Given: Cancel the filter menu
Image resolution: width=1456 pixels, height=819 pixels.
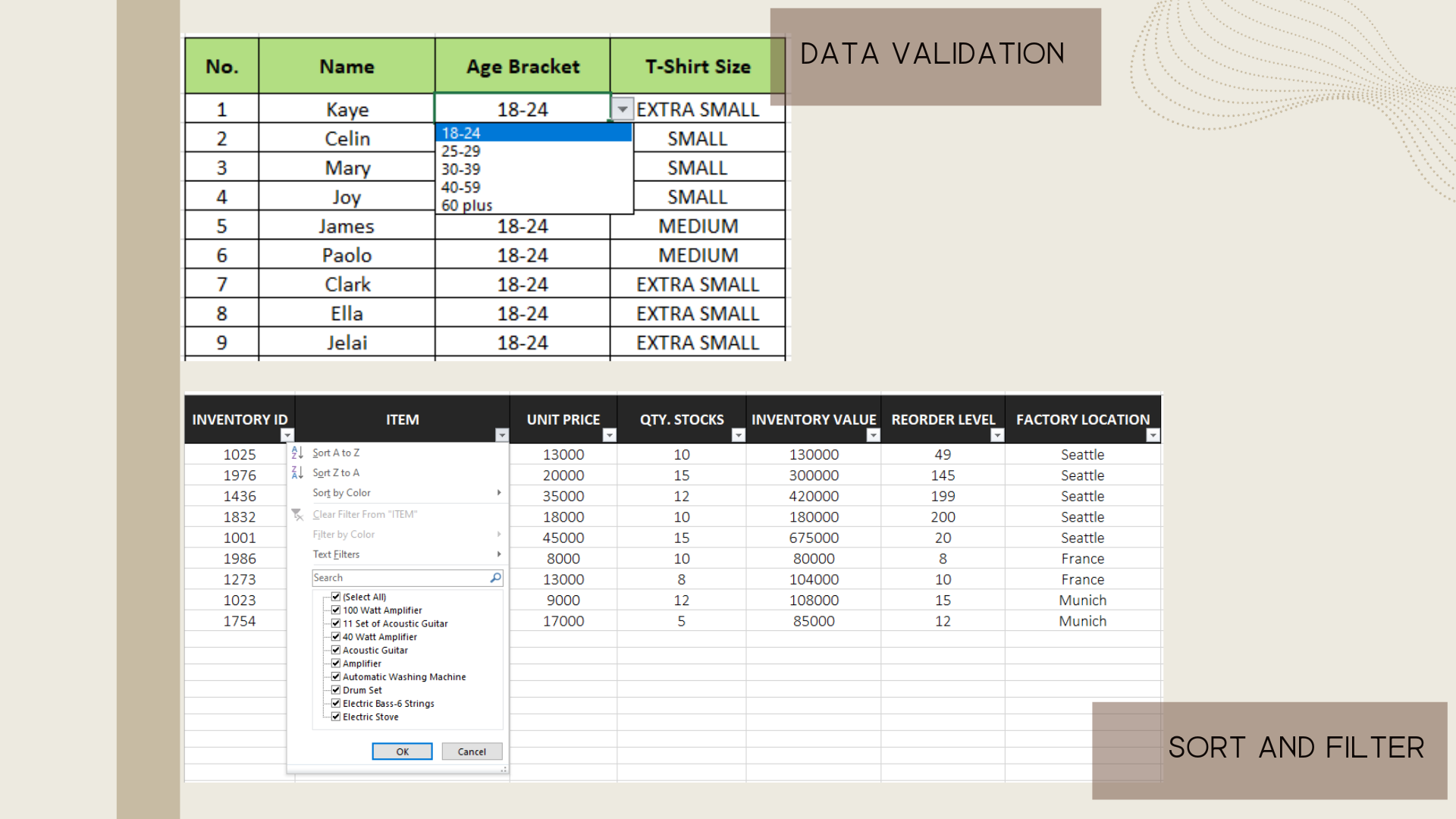Looking at the screenshot, I should click(472, 752).
